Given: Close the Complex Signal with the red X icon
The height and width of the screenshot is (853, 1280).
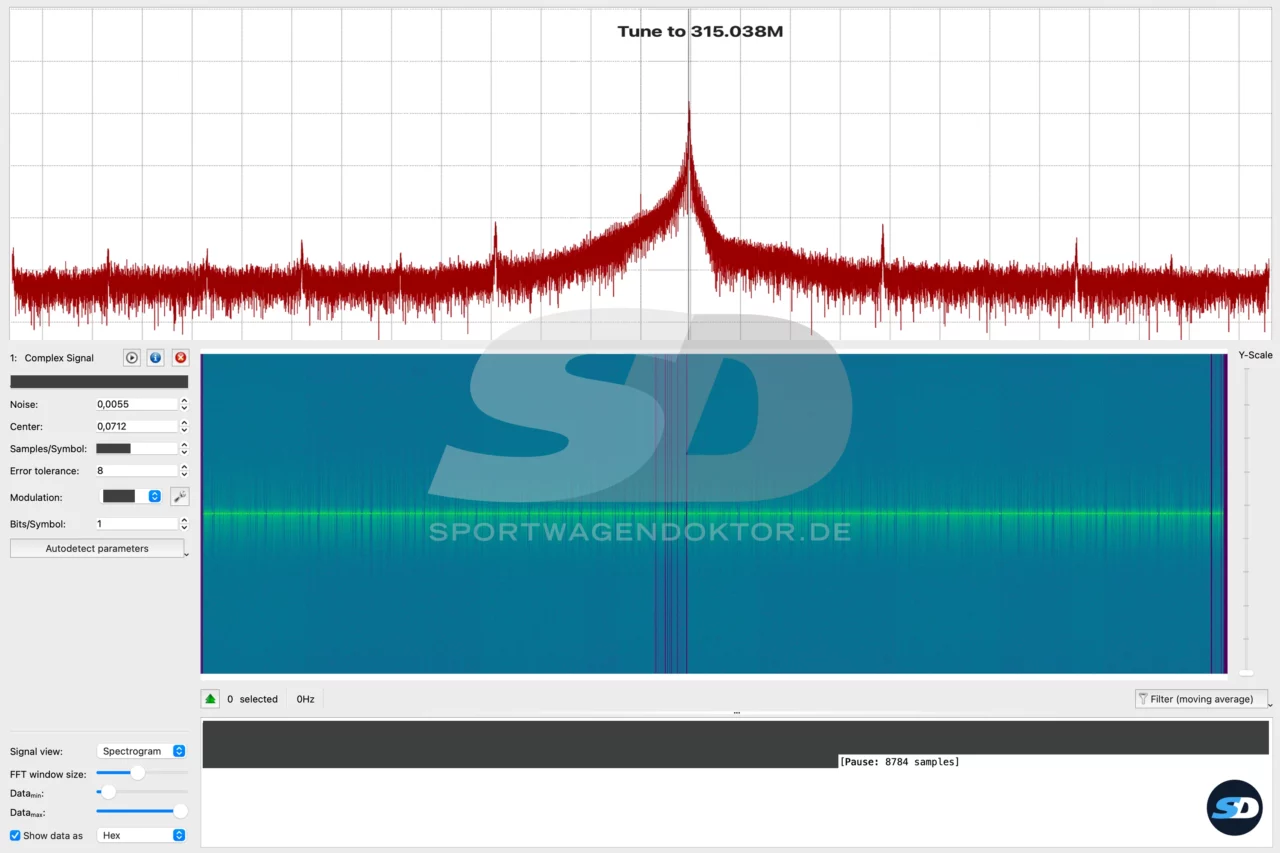Looking at the screenshot, I should [x=180, y=358].
